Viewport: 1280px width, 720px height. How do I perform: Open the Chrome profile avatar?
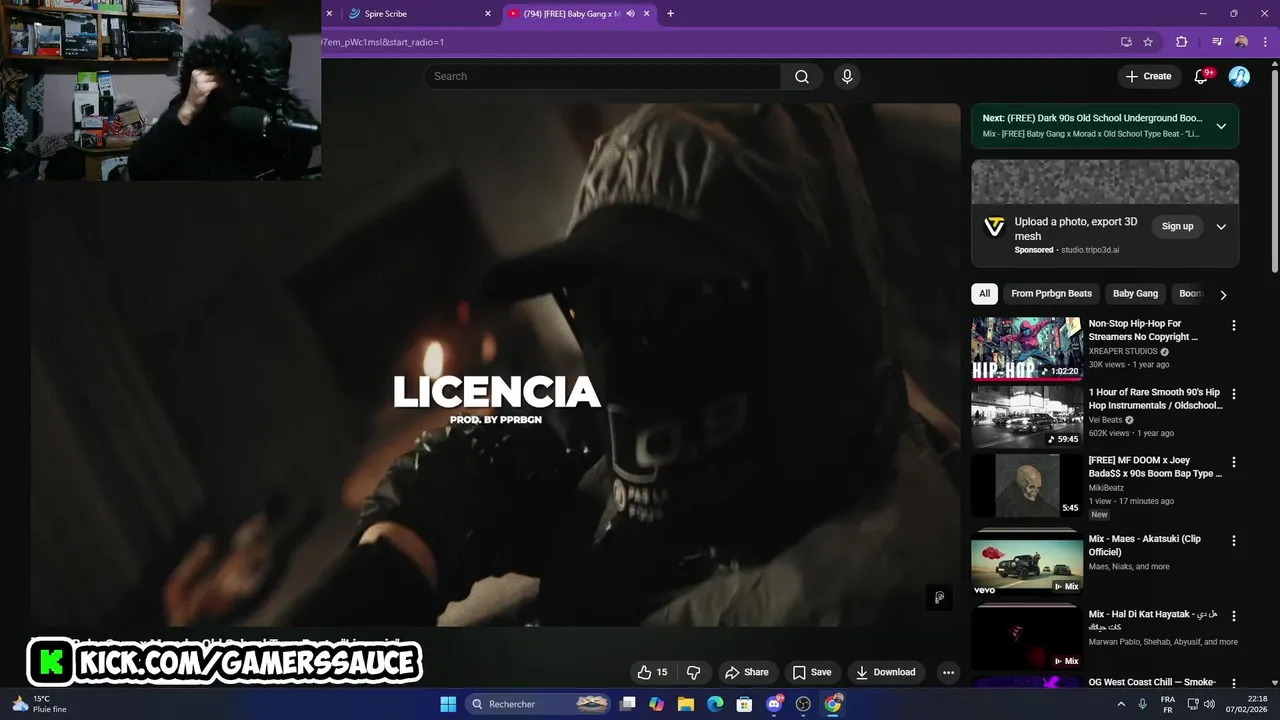(1241, 42)
